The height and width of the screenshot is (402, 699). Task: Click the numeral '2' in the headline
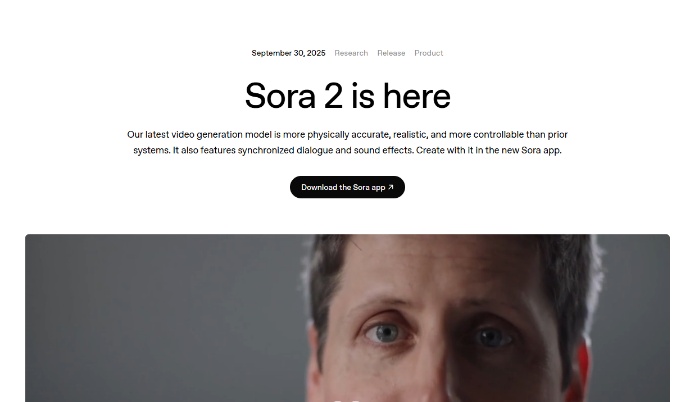click(333, 95)
